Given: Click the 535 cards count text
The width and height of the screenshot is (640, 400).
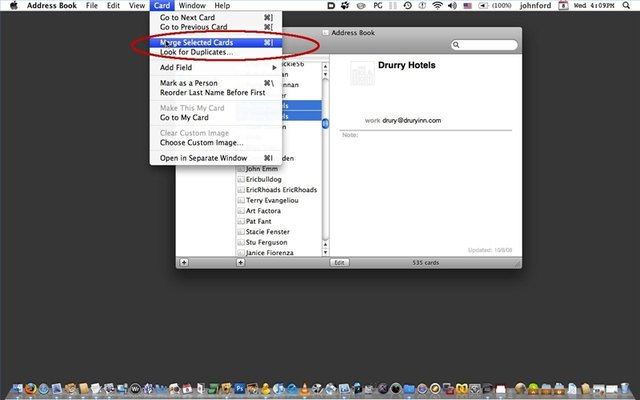Looking at the screenshot, I should tap(425, 262).
